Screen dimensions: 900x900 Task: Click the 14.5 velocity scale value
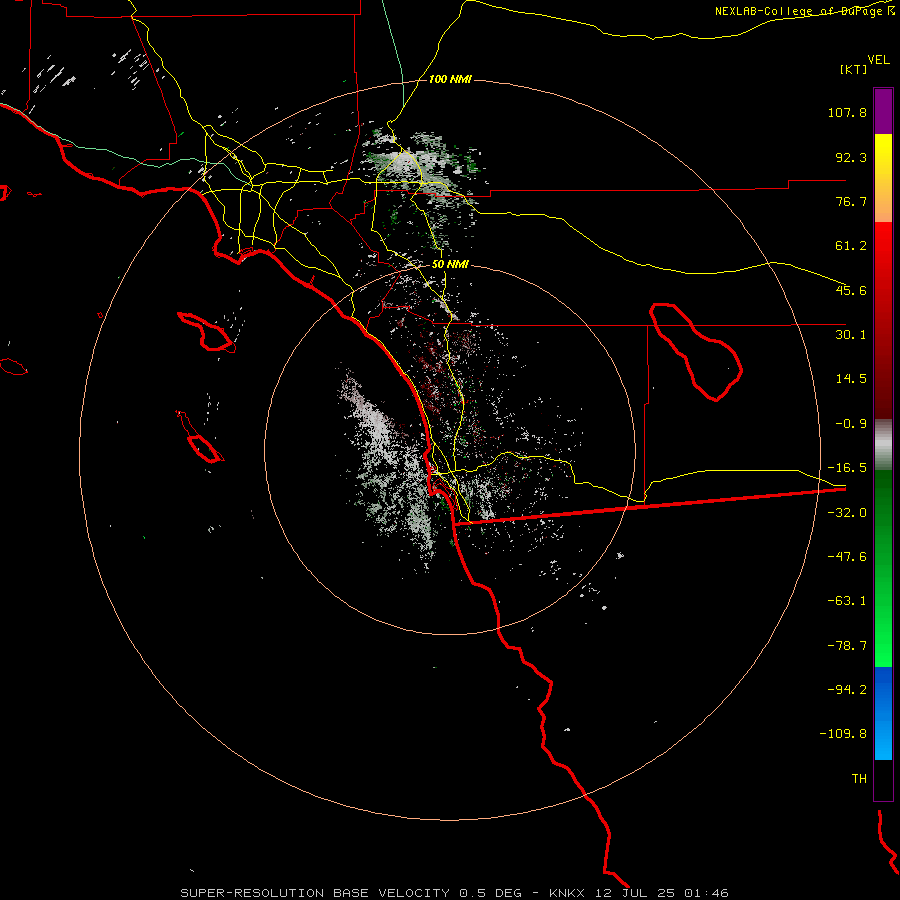coord(851,379)
